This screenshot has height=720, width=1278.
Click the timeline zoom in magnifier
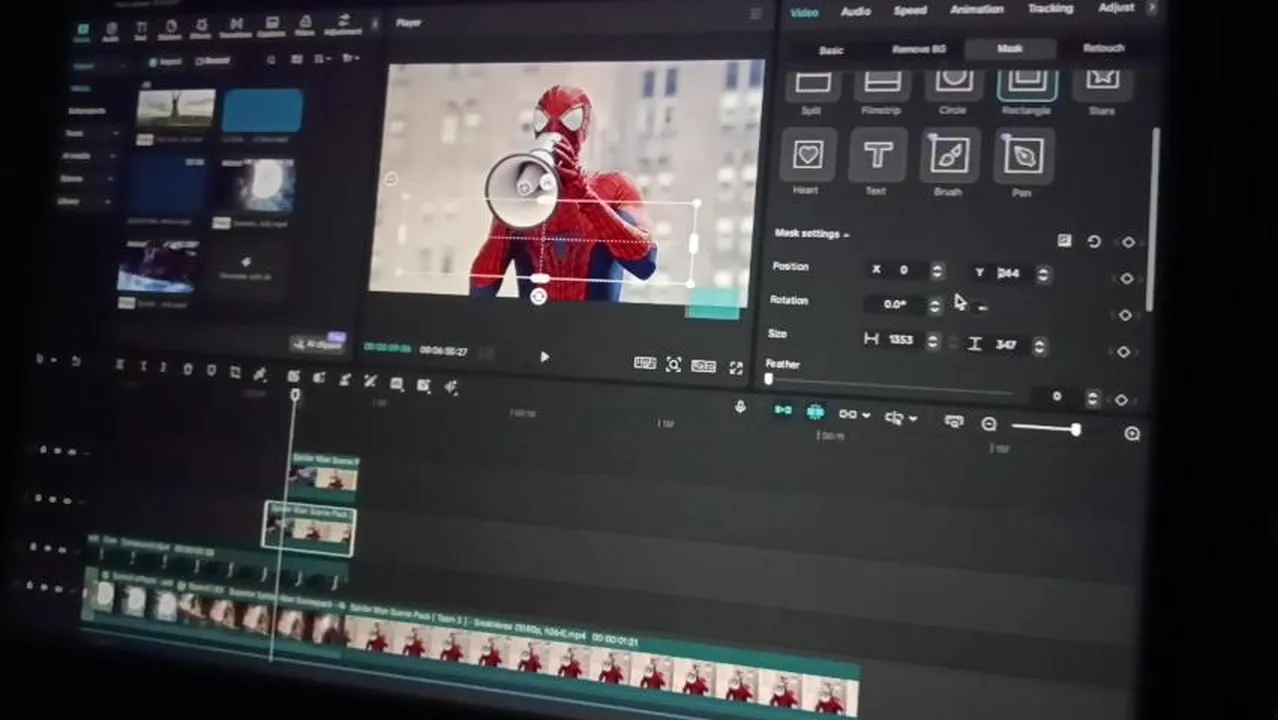click(x=1132, y=433)
